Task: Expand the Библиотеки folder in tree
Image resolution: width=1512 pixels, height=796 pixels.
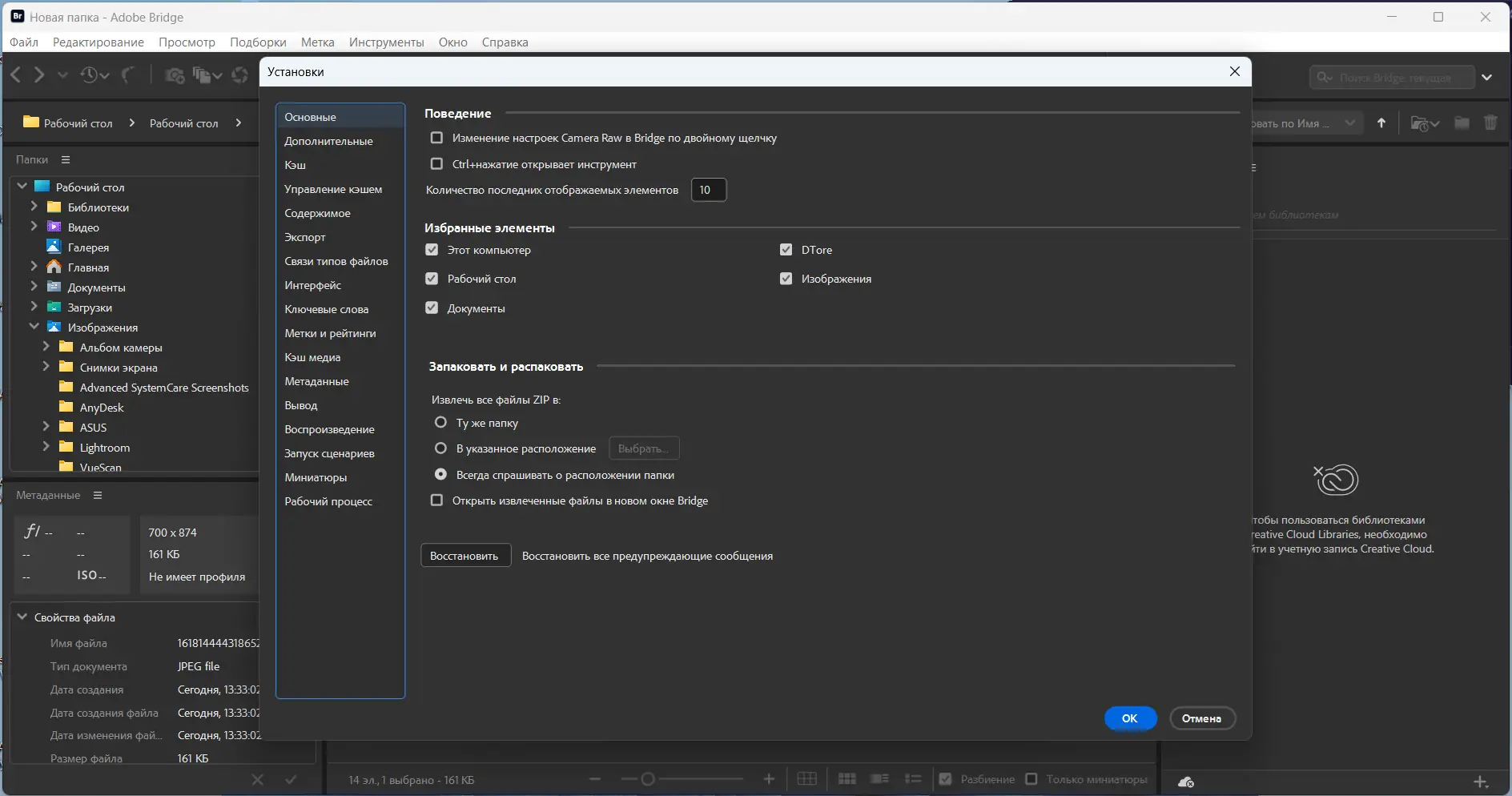Action: click(34, 207)
